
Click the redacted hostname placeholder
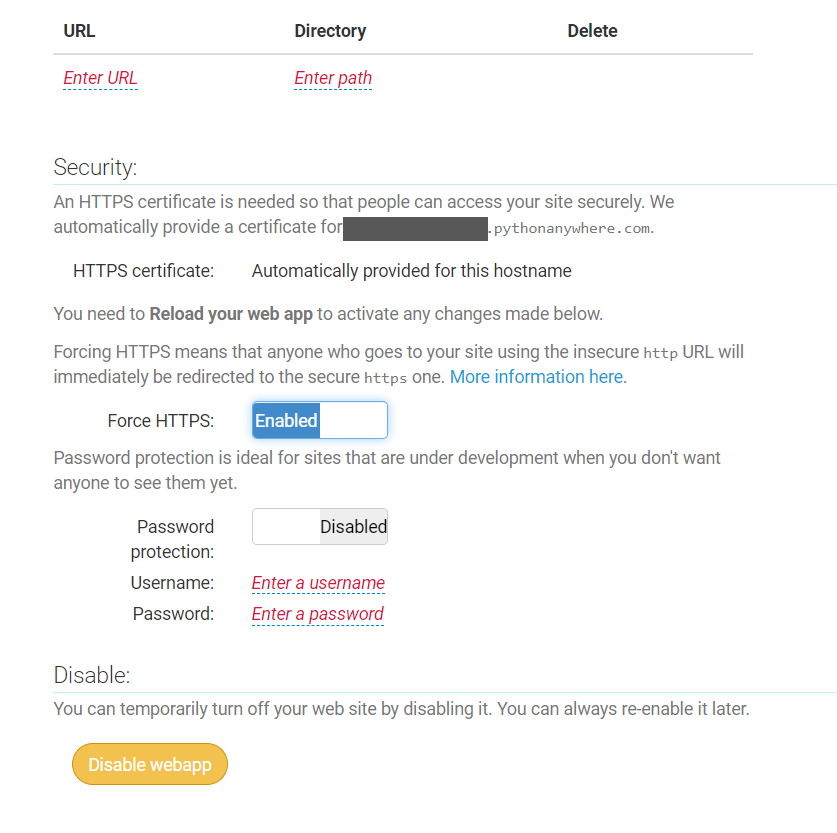point(414,226)
